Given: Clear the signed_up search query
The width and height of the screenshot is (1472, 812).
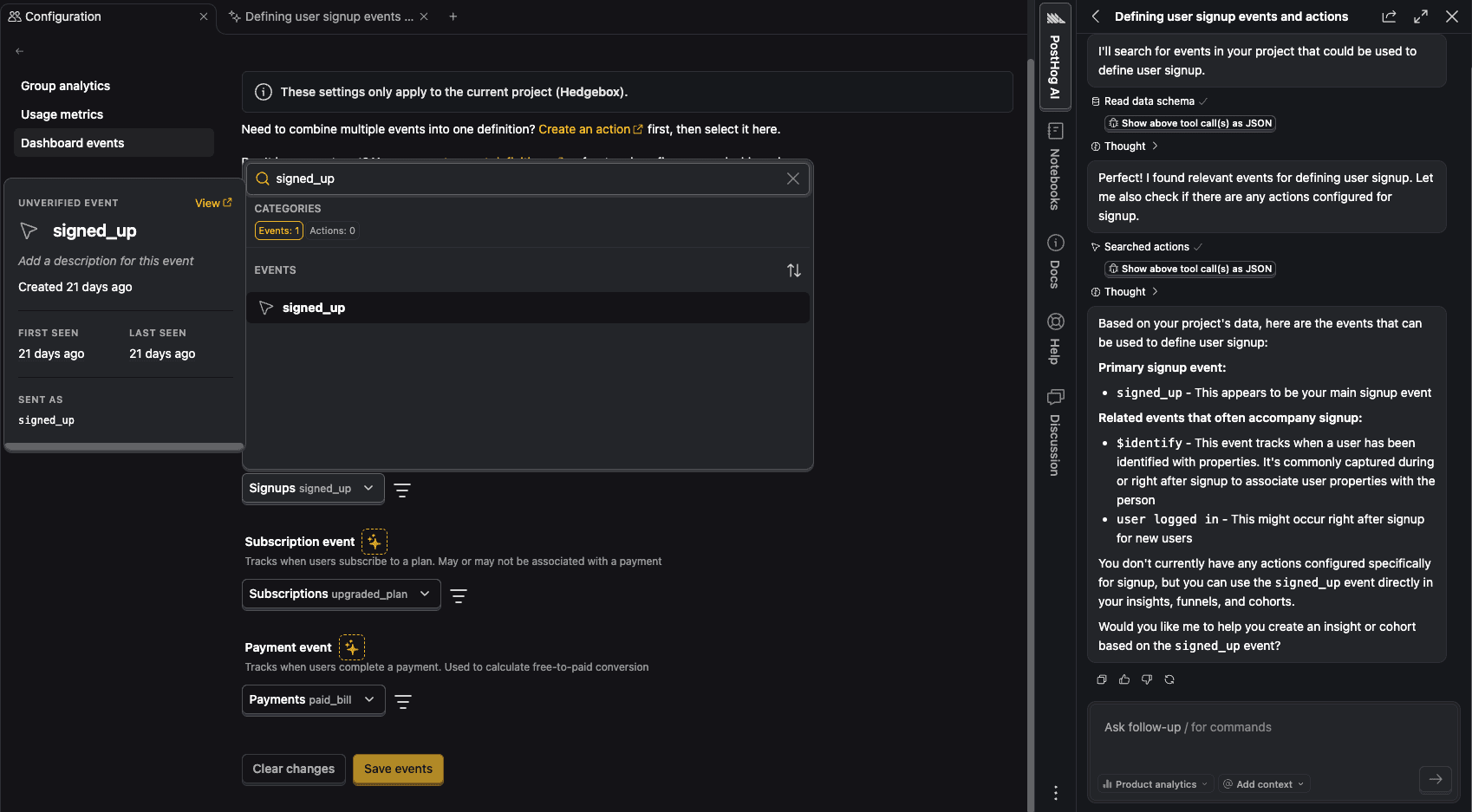Looking at the screenshot, I should [792, 179].
